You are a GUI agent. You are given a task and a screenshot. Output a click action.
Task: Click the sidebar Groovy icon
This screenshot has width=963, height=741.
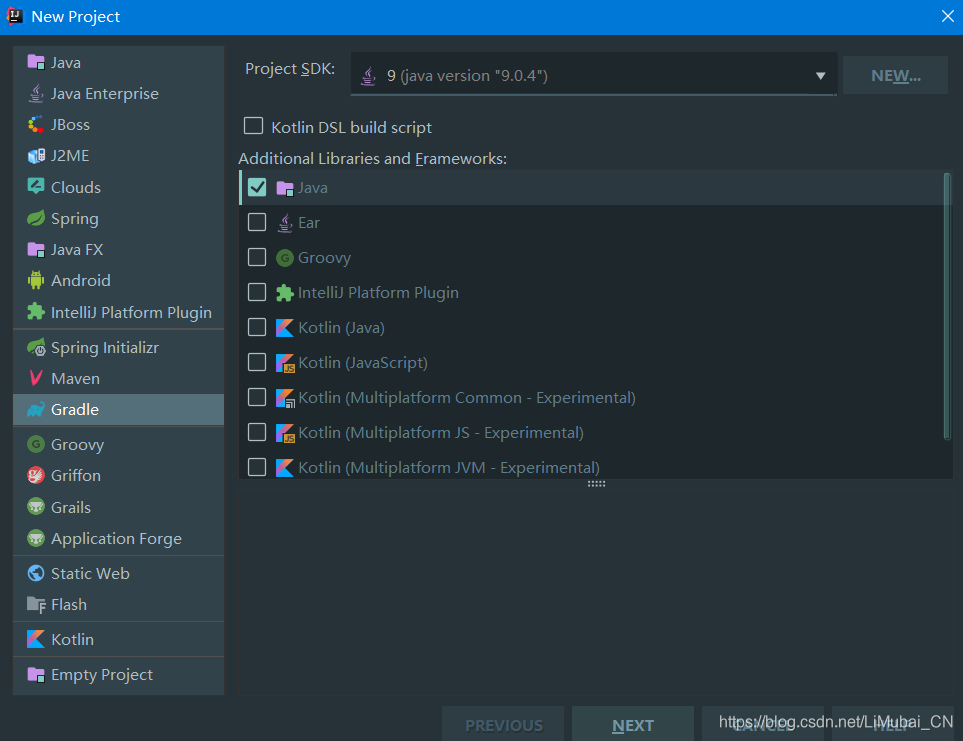tap(36, 444)
